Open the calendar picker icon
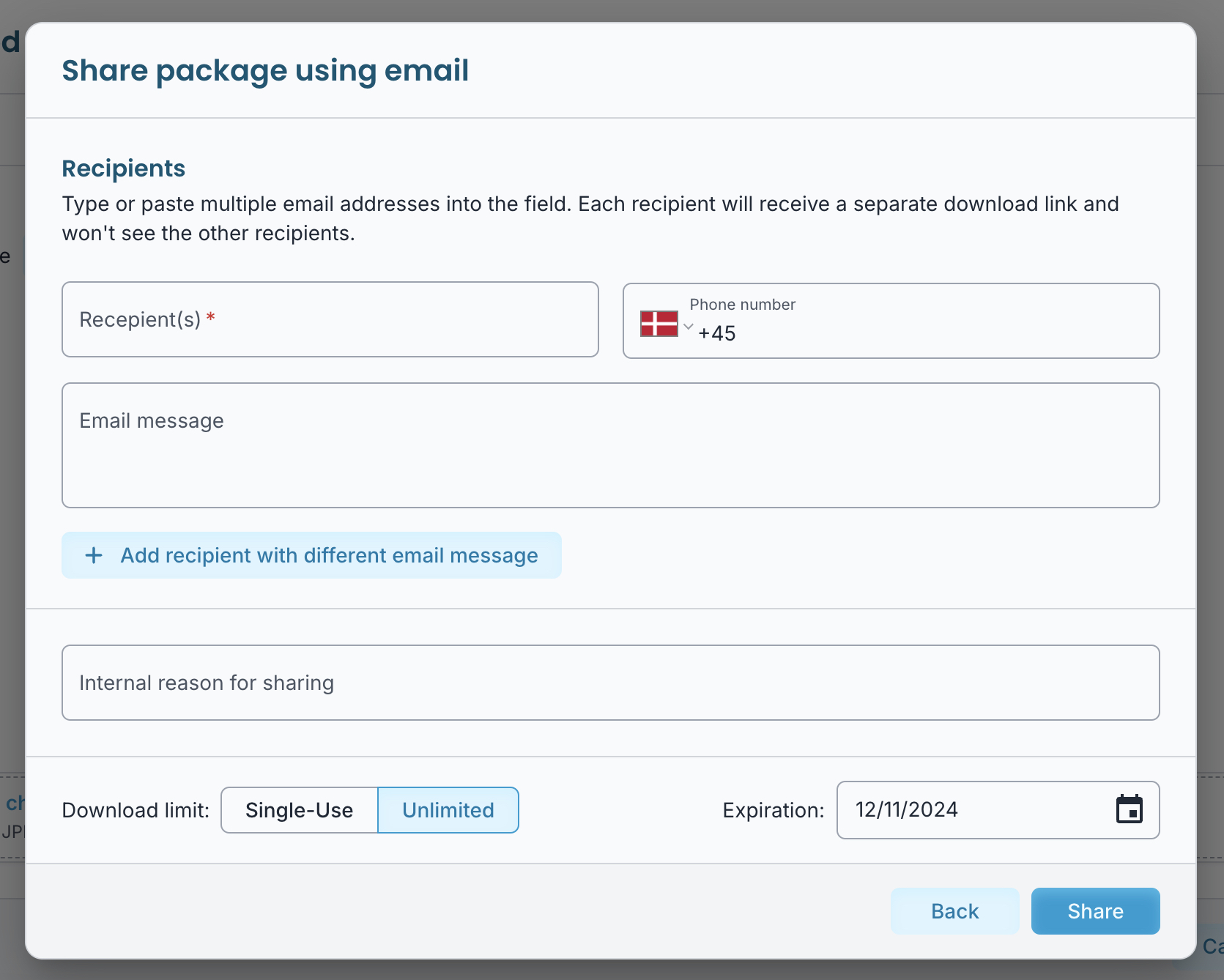Viewport: 1224px width, 980px height. click(x=1129, y=809)
